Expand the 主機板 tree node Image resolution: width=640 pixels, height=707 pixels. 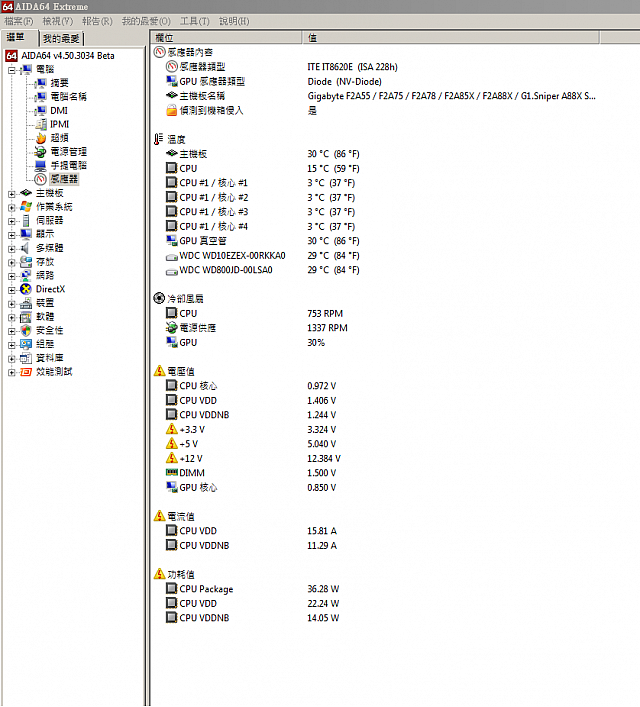[12, 194]
